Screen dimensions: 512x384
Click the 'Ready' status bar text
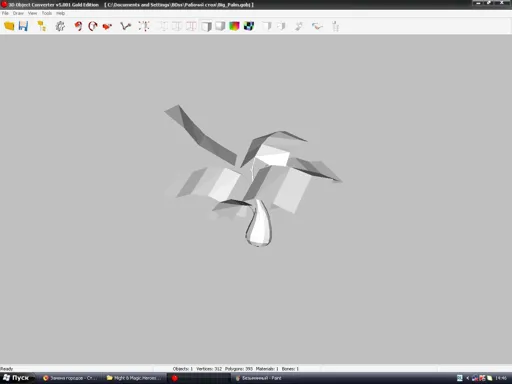coord(7,369)
